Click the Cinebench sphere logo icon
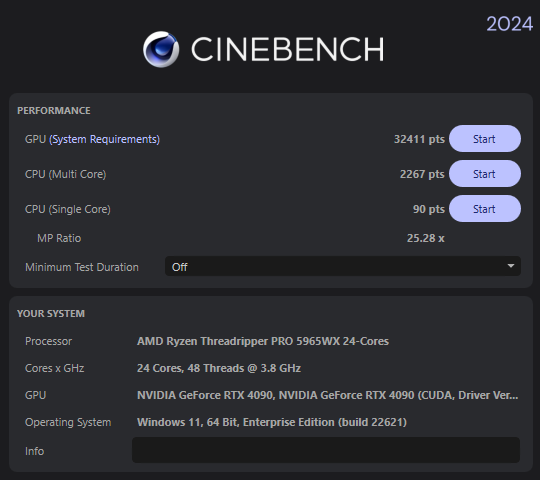This screenshot has height=480, width=540. tap(161, 50)
